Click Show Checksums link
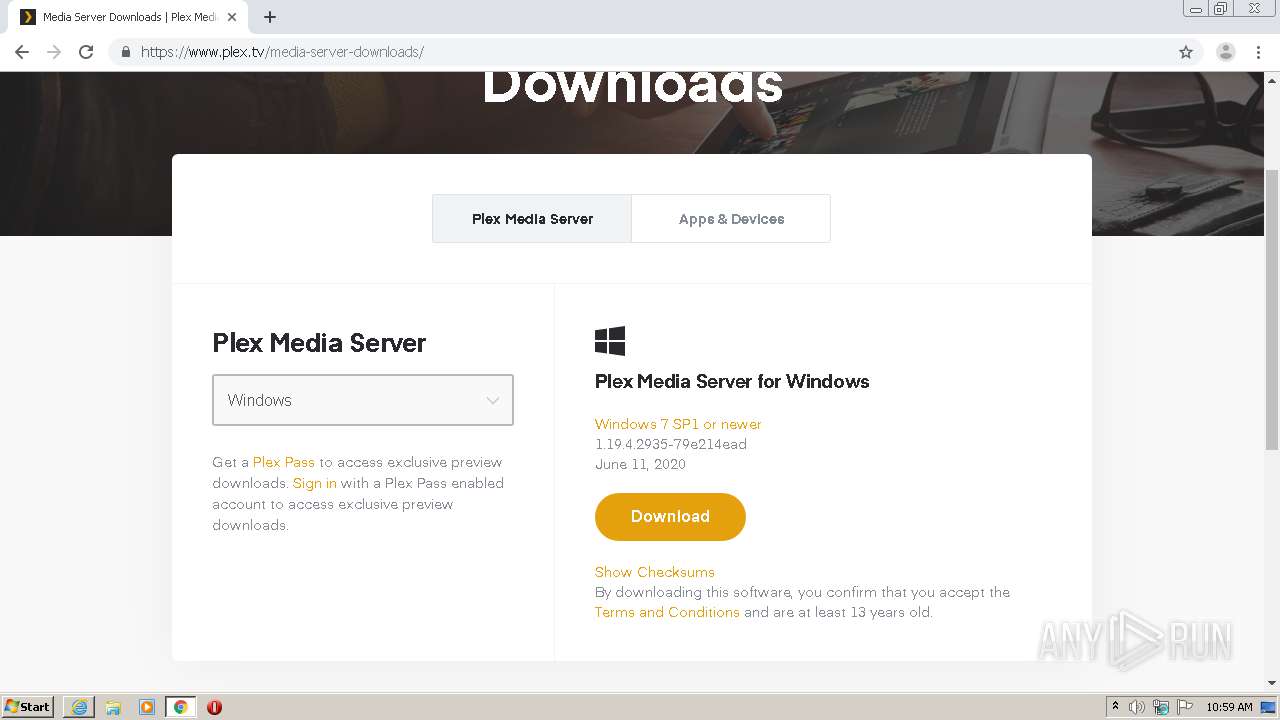 [x=655, y=572]
